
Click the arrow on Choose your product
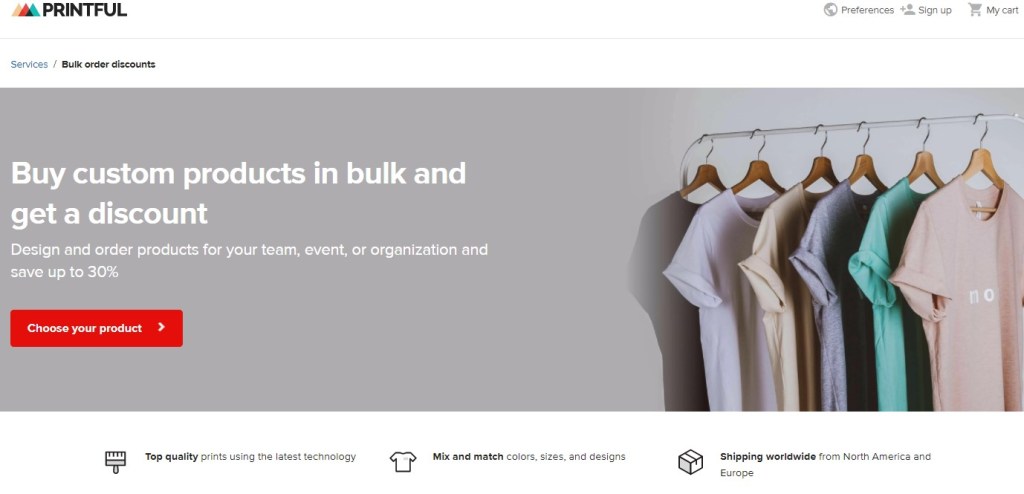pos(162,327)
